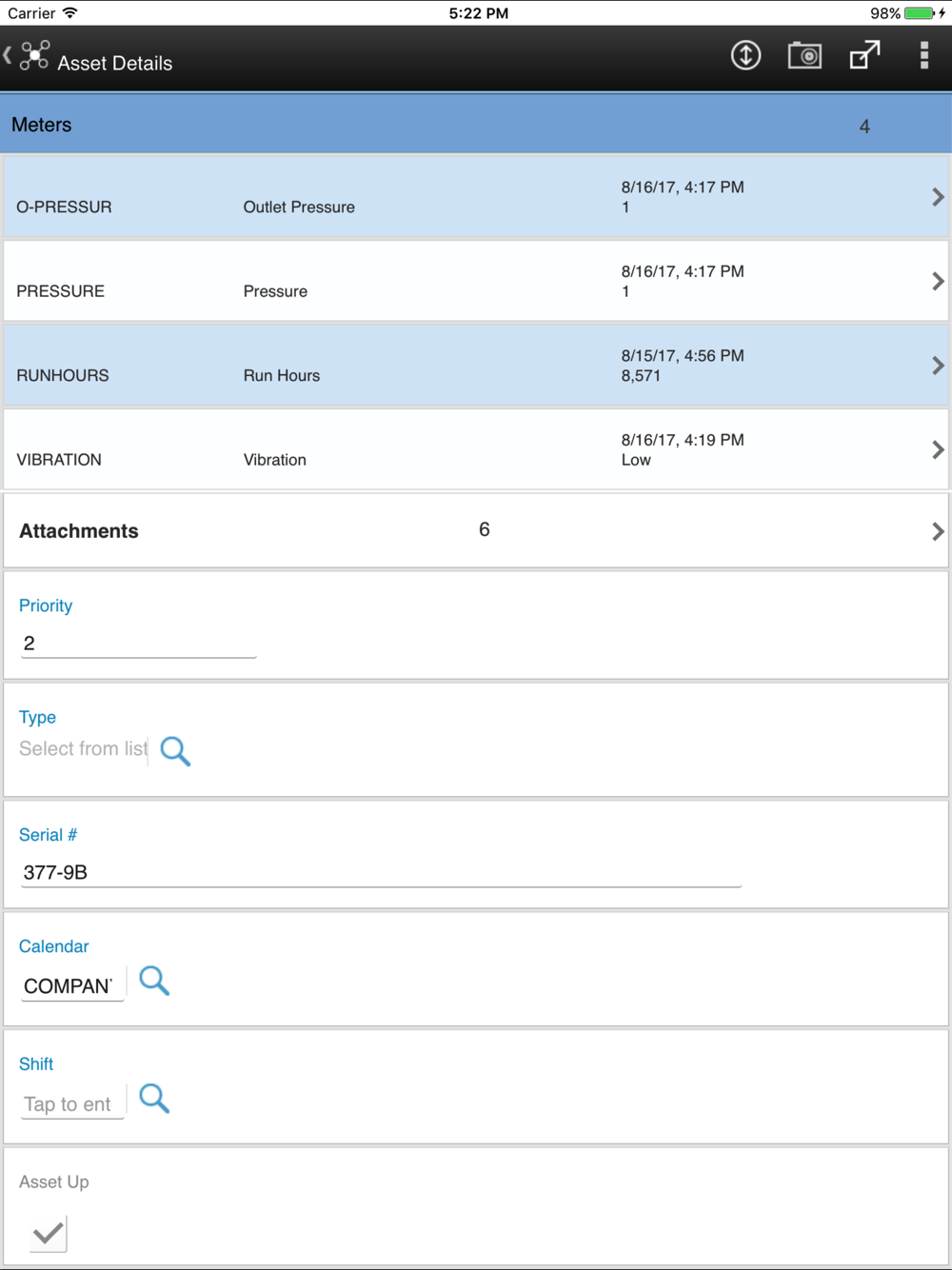Toggle the Asset Up checkbox

[x=48, y=1235]
